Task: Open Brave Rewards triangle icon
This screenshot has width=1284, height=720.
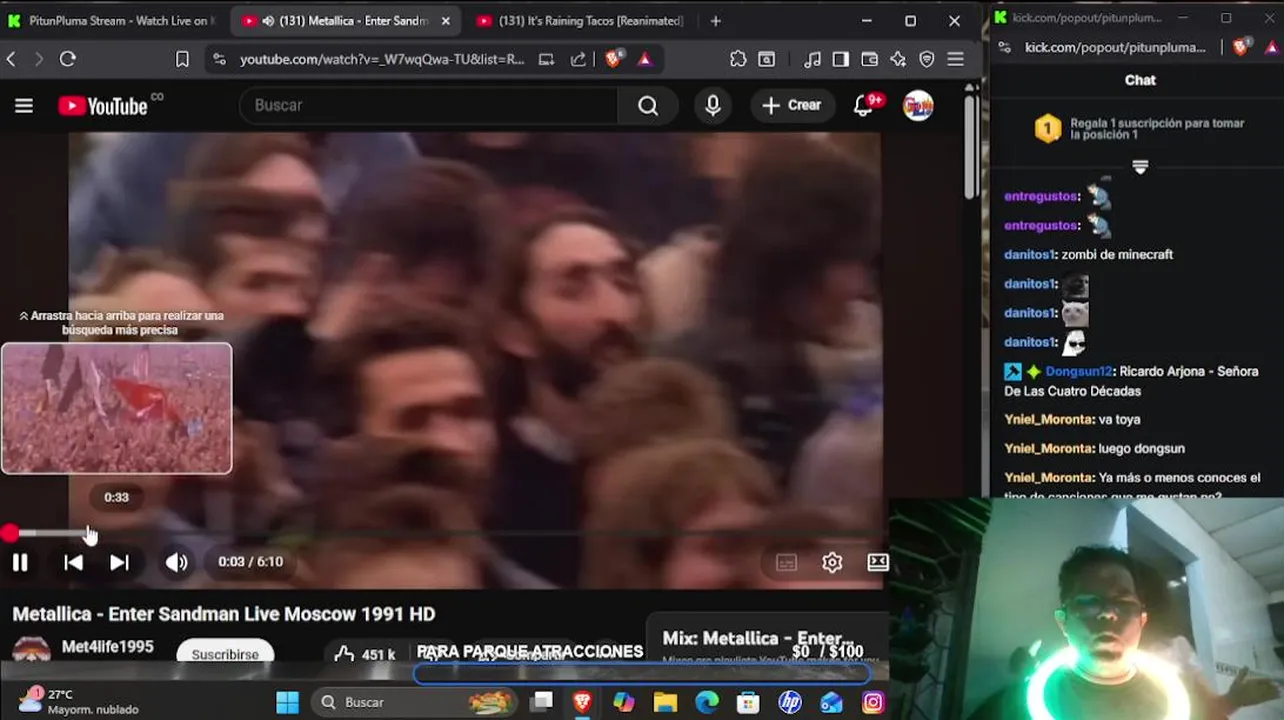Action: coord(644,60)
